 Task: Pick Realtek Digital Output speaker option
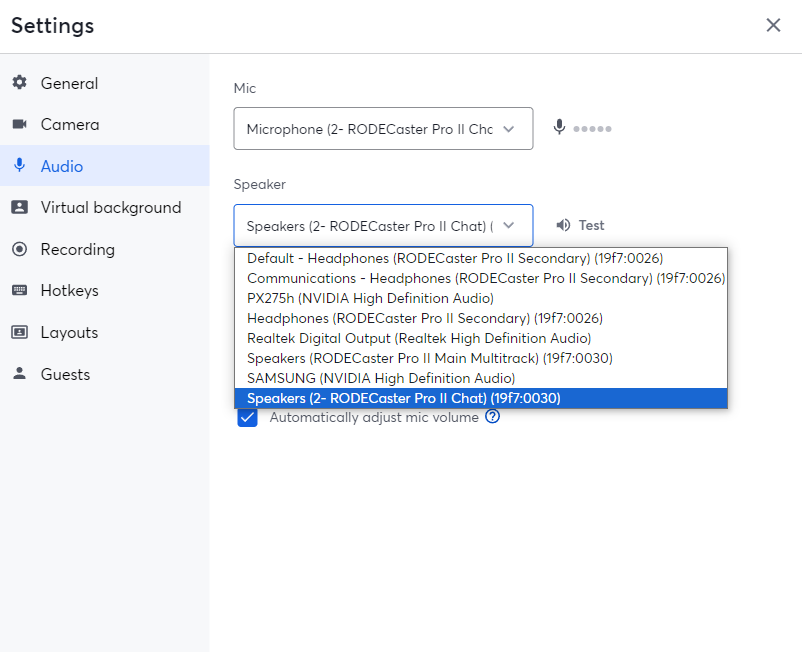[x=481, y=338]
